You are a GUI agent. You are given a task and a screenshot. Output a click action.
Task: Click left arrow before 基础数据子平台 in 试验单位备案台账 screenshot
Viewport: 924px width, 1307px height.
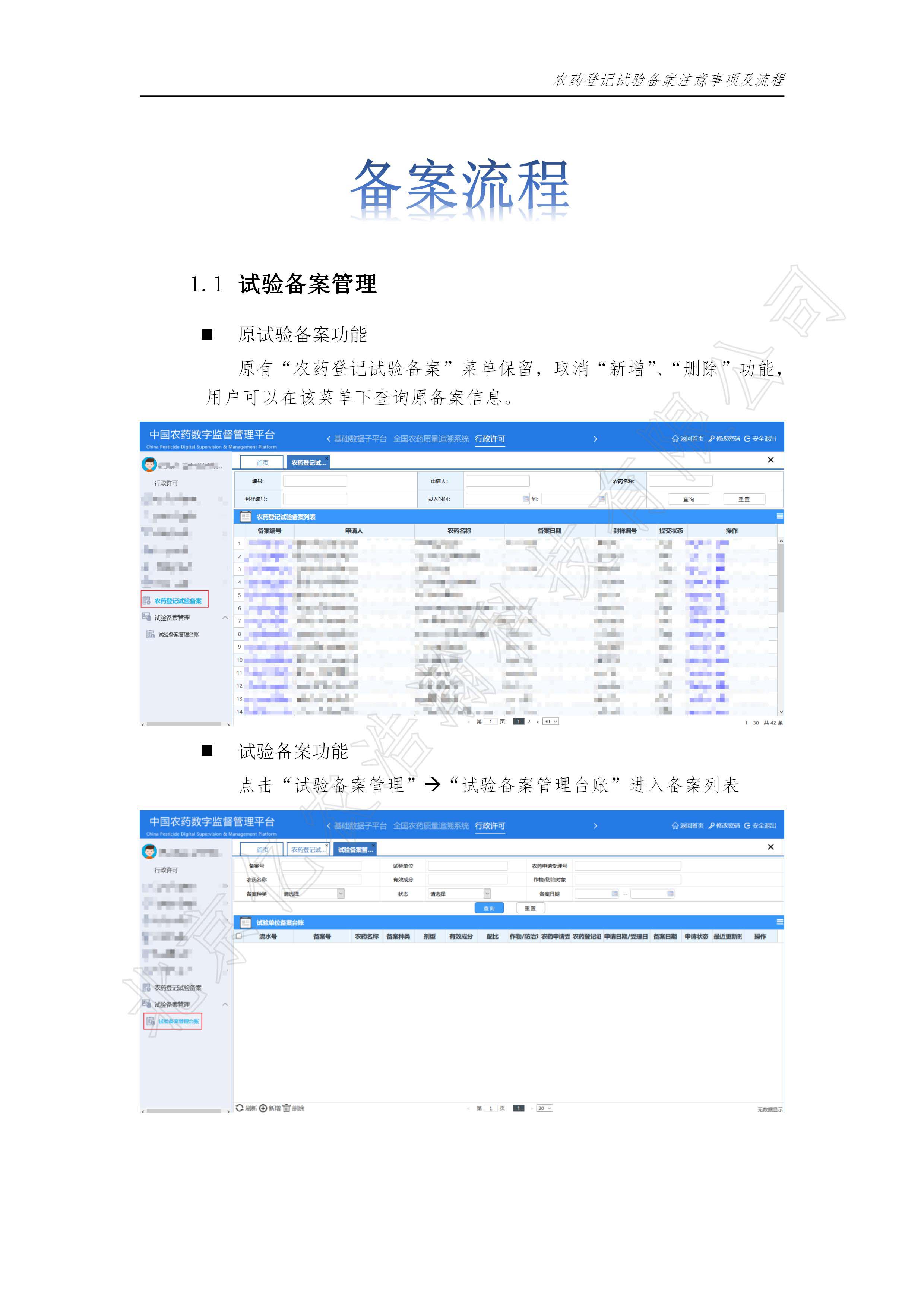(328, 826)
